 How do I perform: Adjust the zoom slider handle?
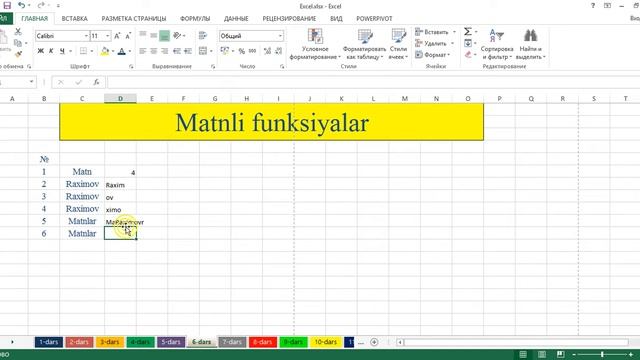tap(602, 355)
